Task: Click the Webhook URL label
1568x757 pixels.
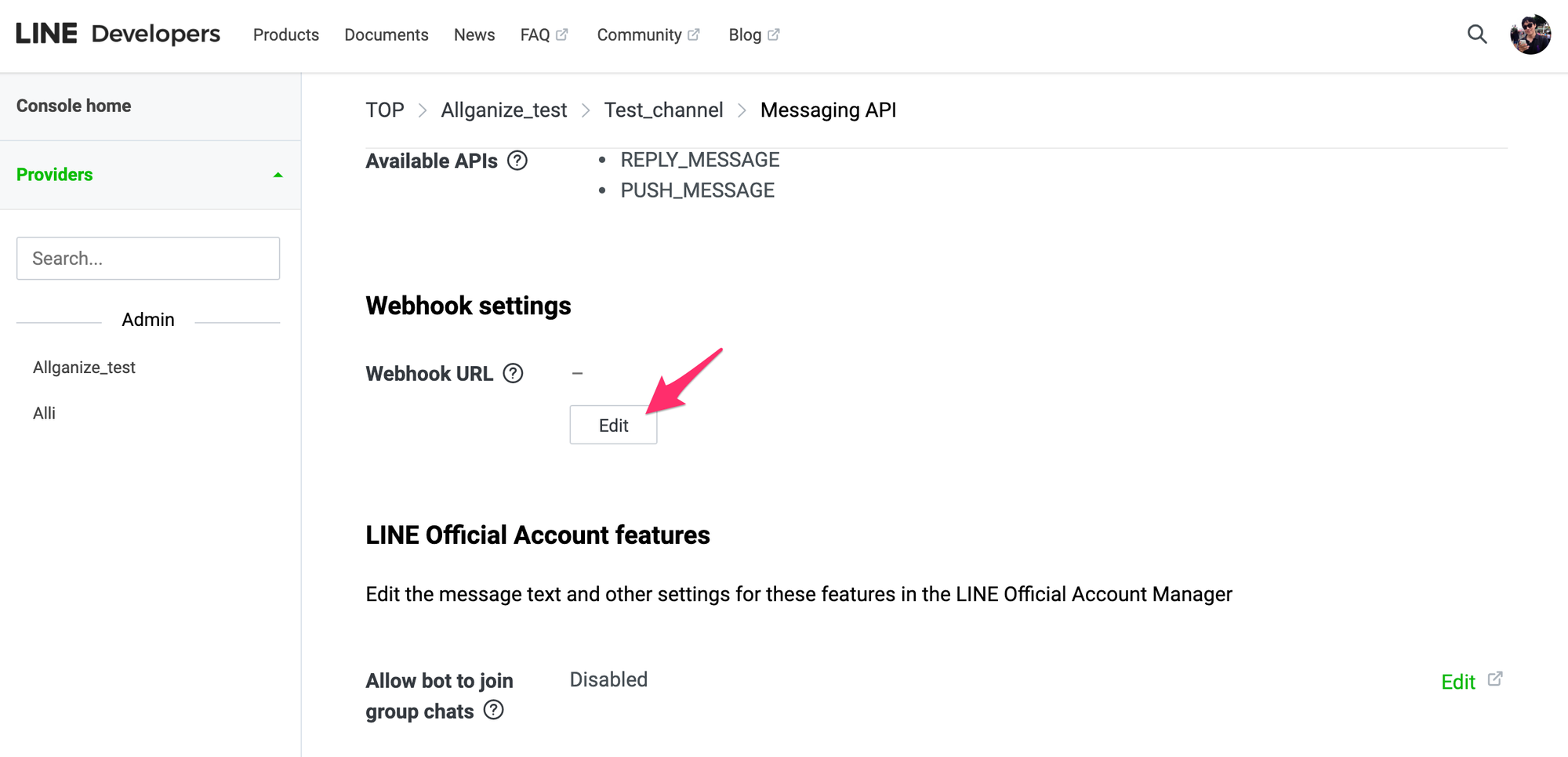Action: coord(429,373)
